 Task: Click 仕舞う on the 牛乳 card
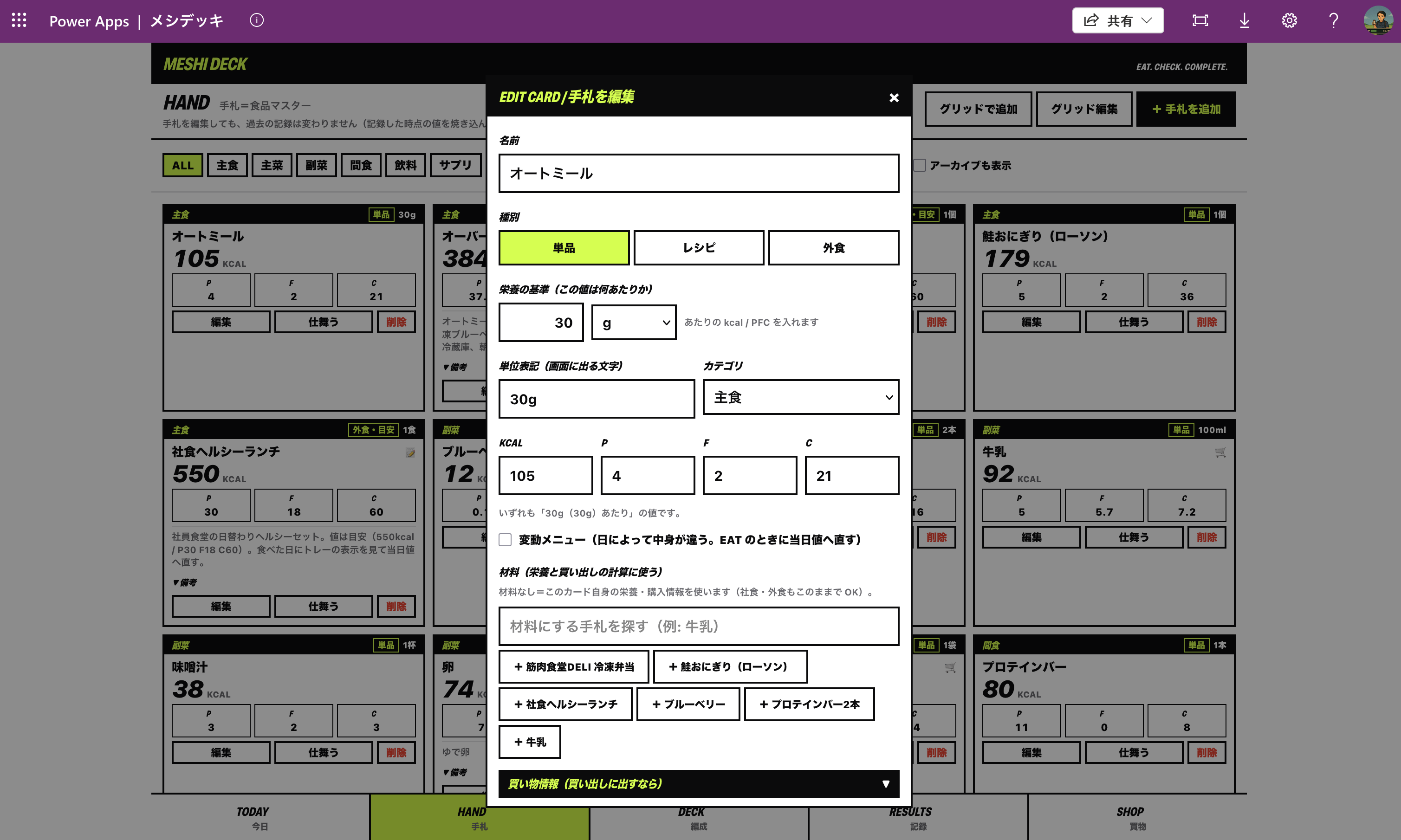coord(1134,537)
